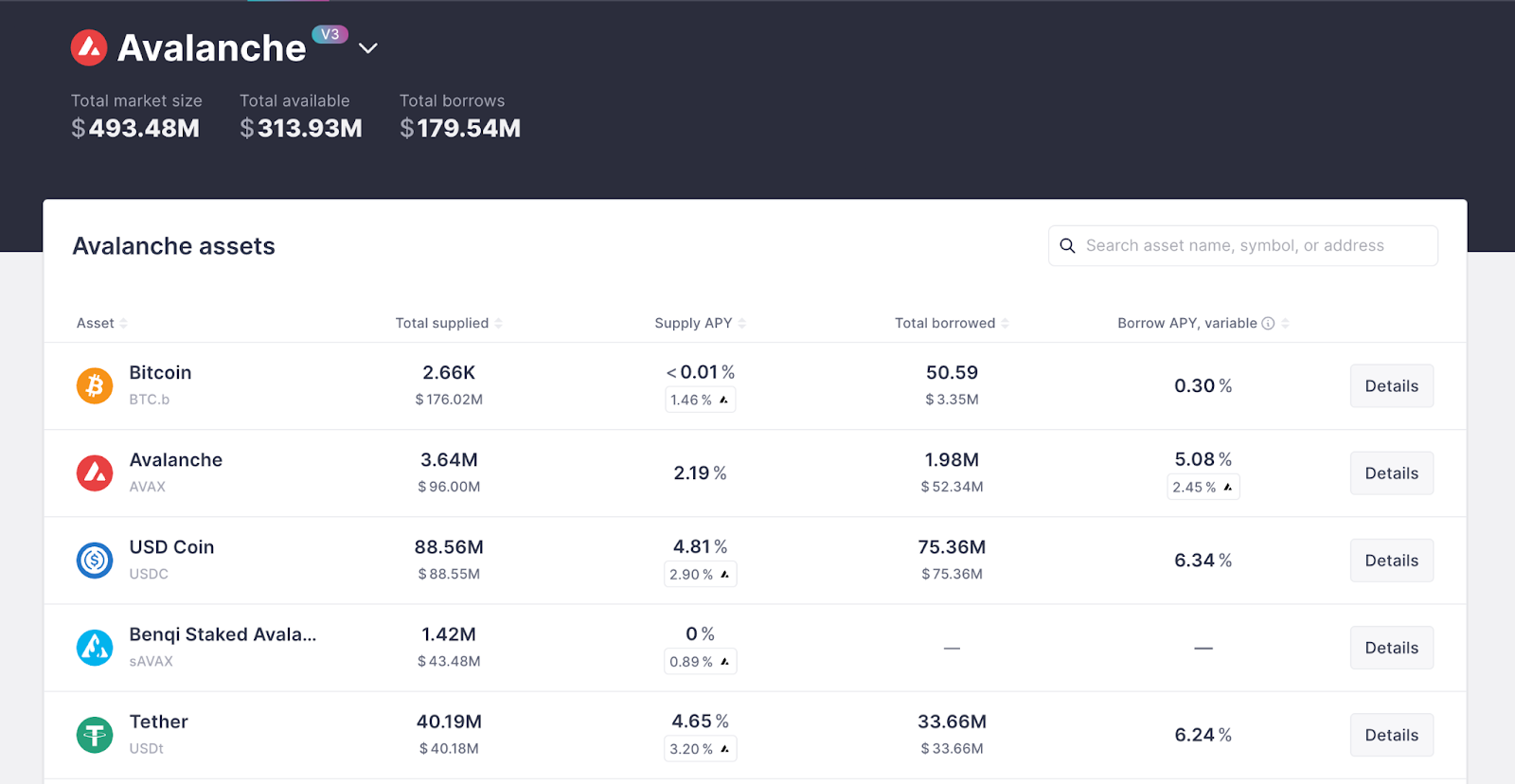
Task: Click the Avalanche logo icon in header
Action: pos(89,48)
